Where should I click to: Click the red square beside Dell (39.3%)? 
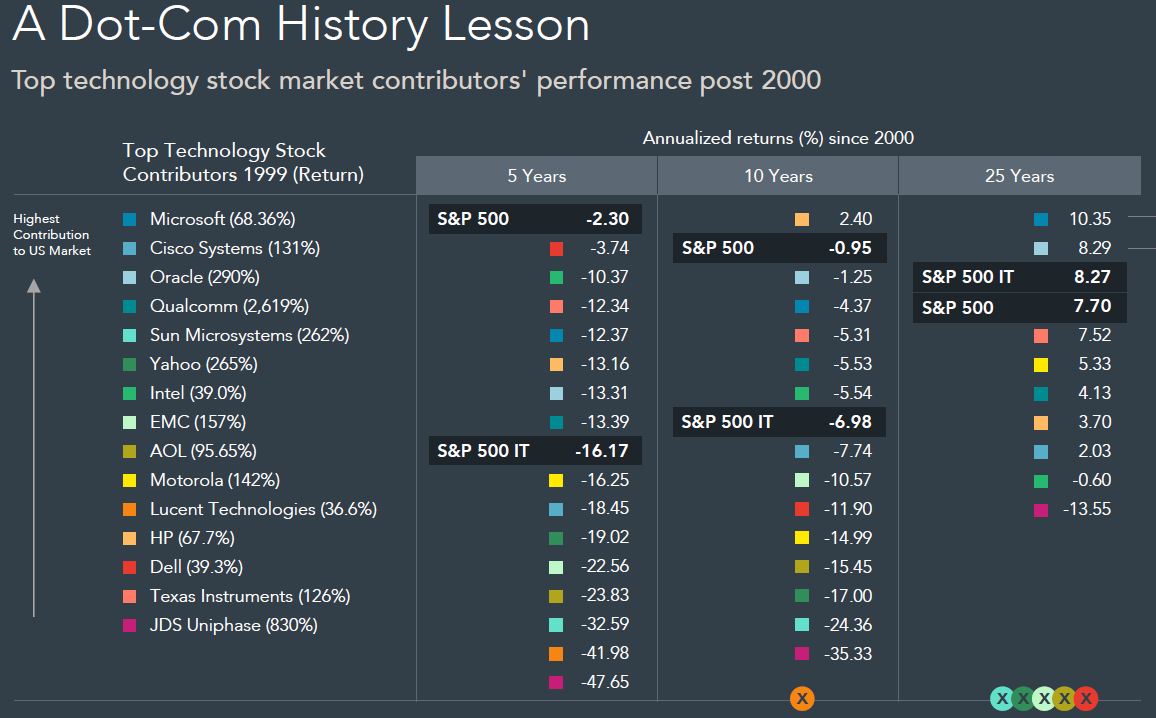128,567
